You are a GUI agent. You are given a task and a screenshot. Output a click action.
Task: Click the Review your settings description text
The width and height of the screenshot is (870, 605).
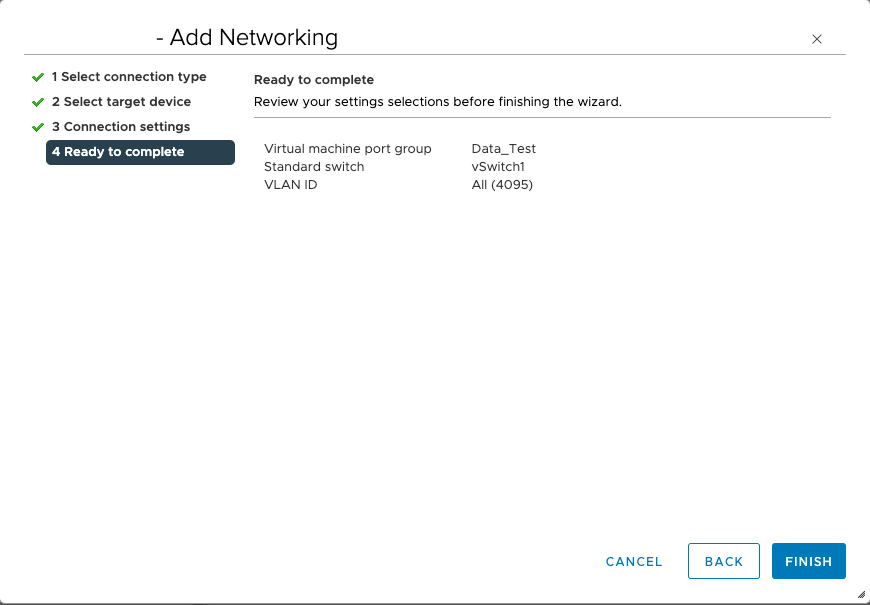tap(438, 102)
